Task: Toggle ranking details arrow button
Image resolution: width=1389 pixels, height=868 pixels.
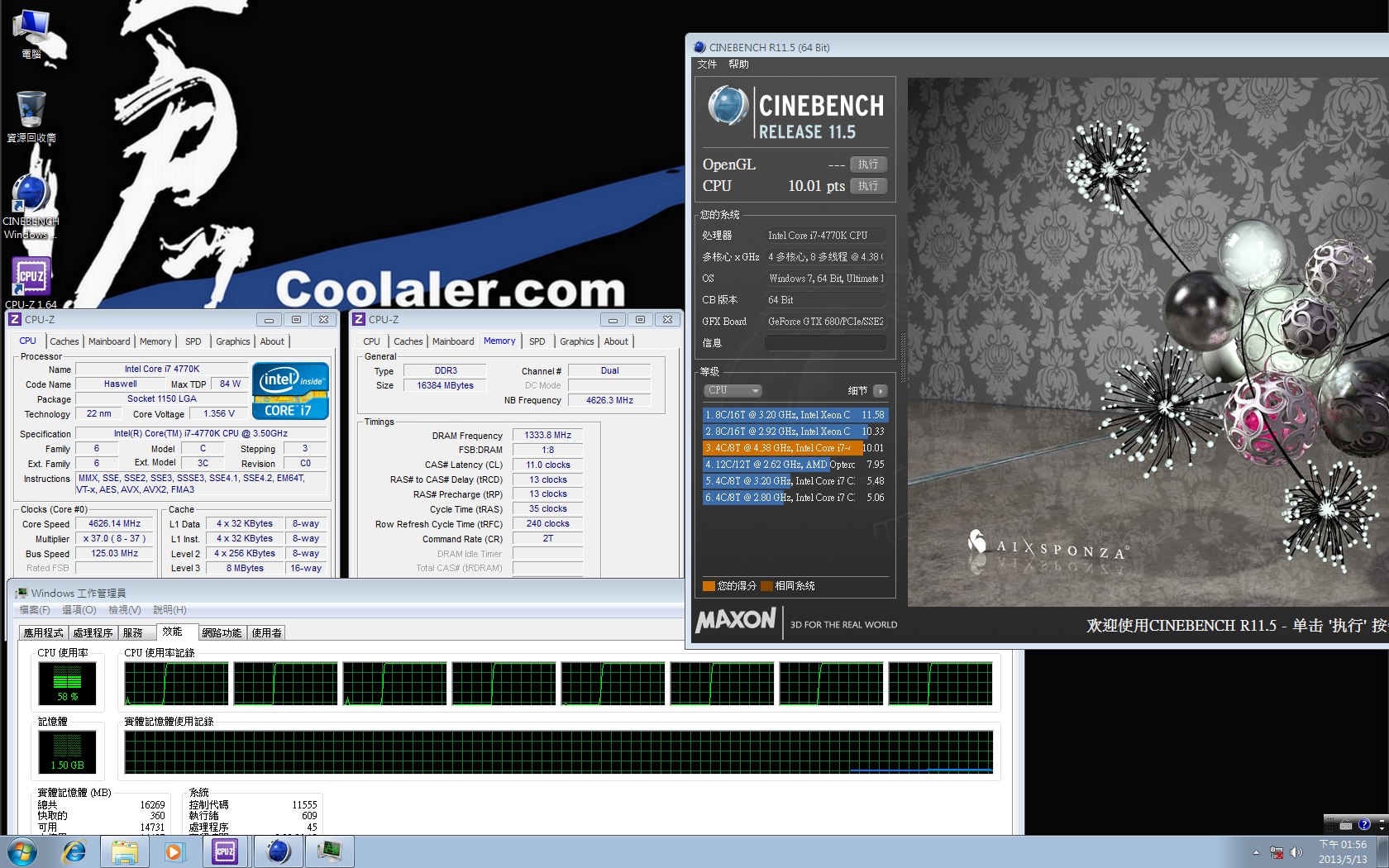Action: coord(880,391)
